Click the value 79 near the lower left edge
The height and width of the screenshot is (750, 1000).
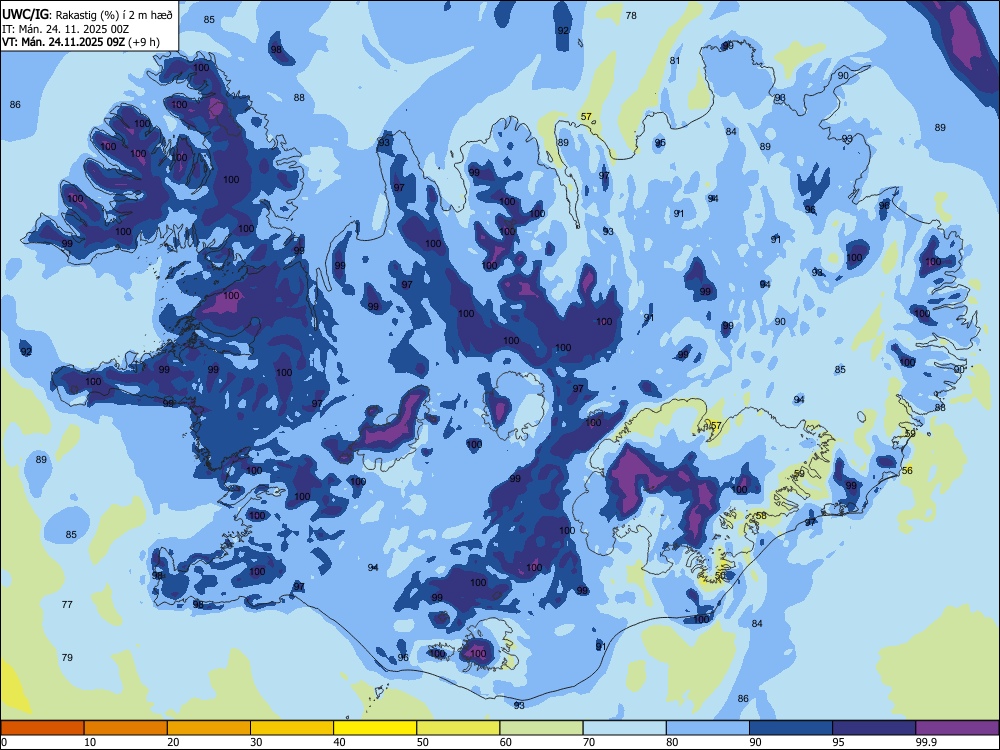tap(67, 657)
